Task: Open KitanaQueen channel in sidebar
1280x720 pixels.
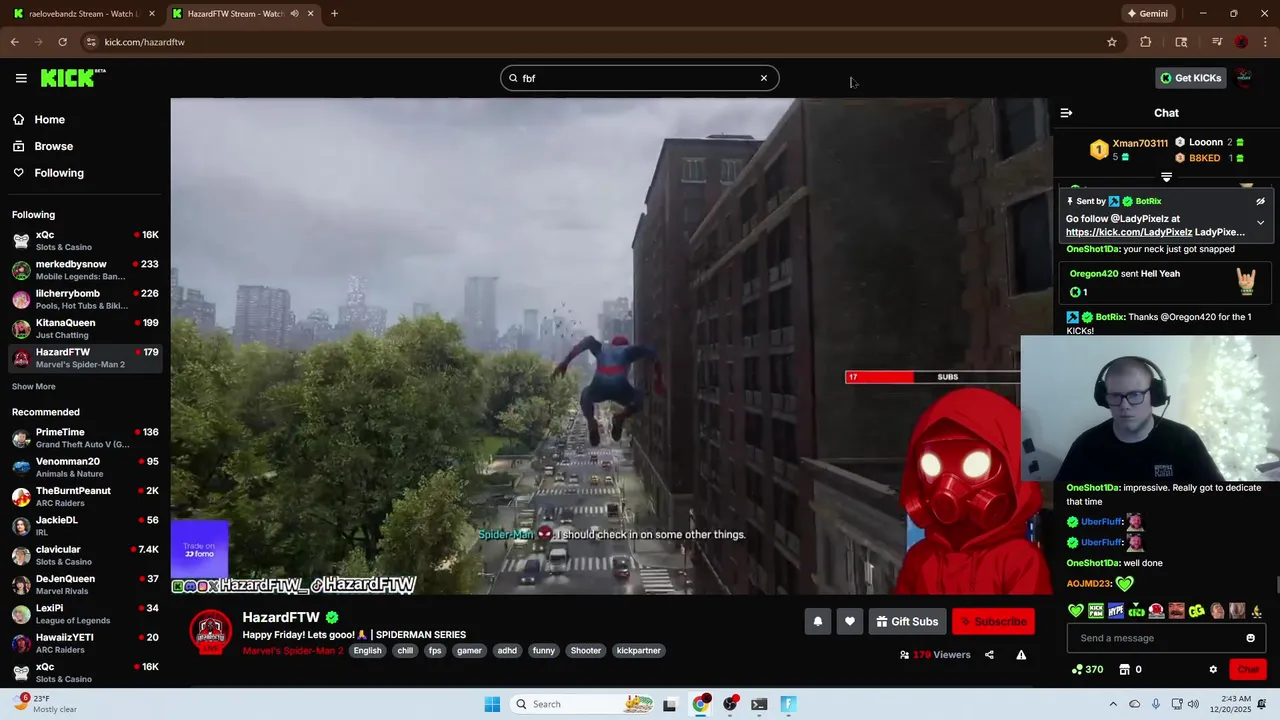Action: click(85, 328)
